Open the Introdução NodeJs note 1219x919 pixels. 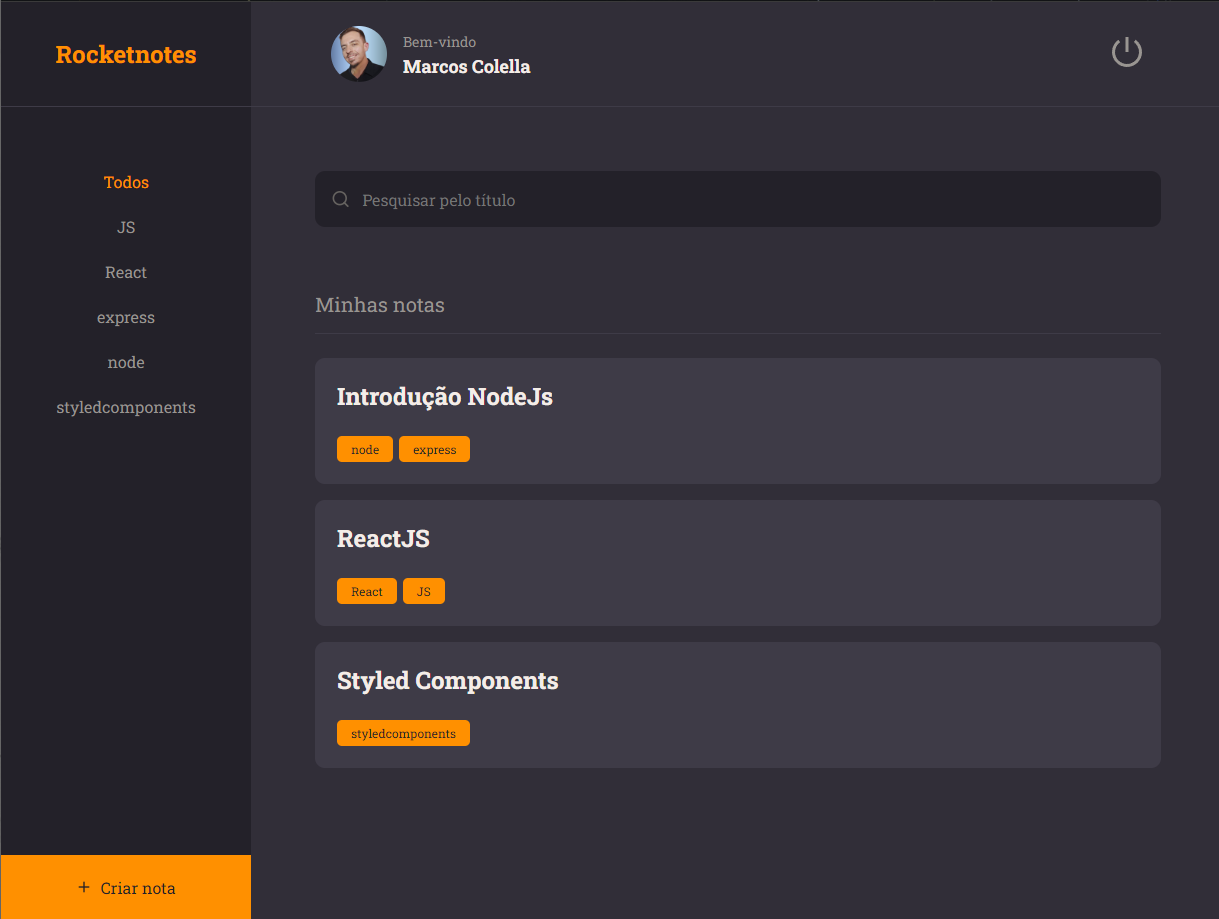tap(738, 421)
